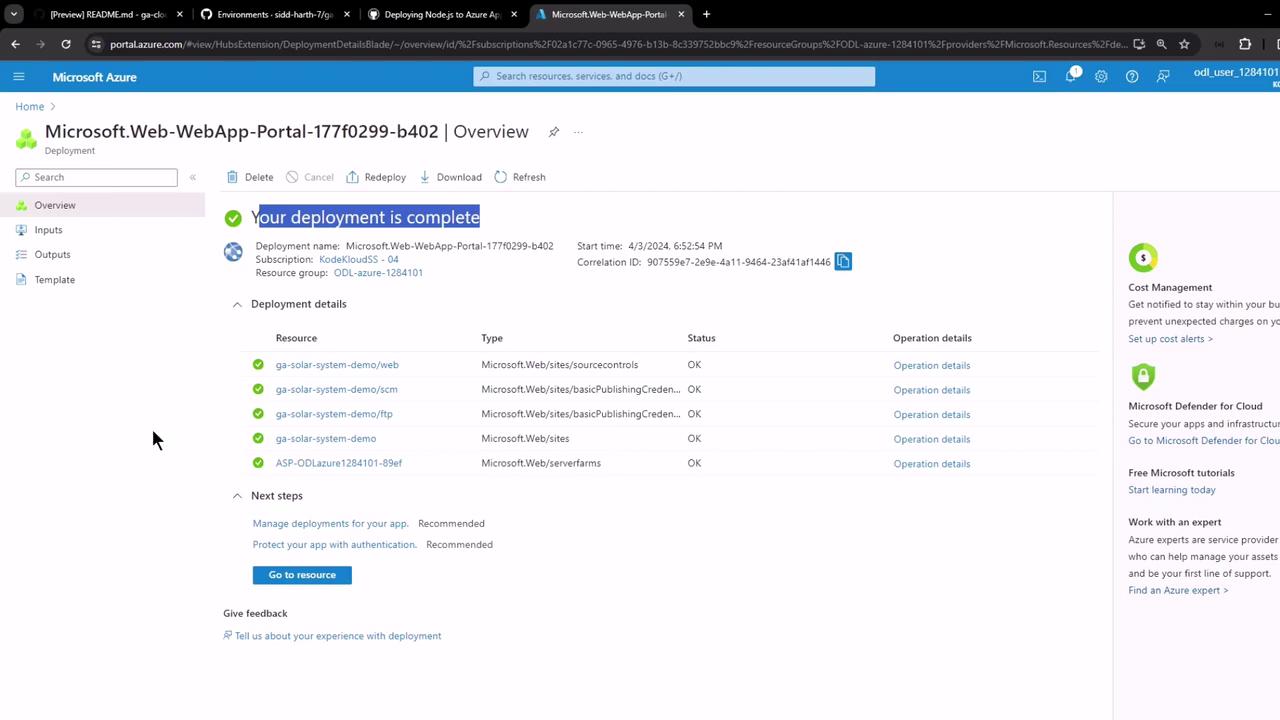Focus the Azure global search box
This screenshot has height=720, width=1280.
[x=674, y=76]
